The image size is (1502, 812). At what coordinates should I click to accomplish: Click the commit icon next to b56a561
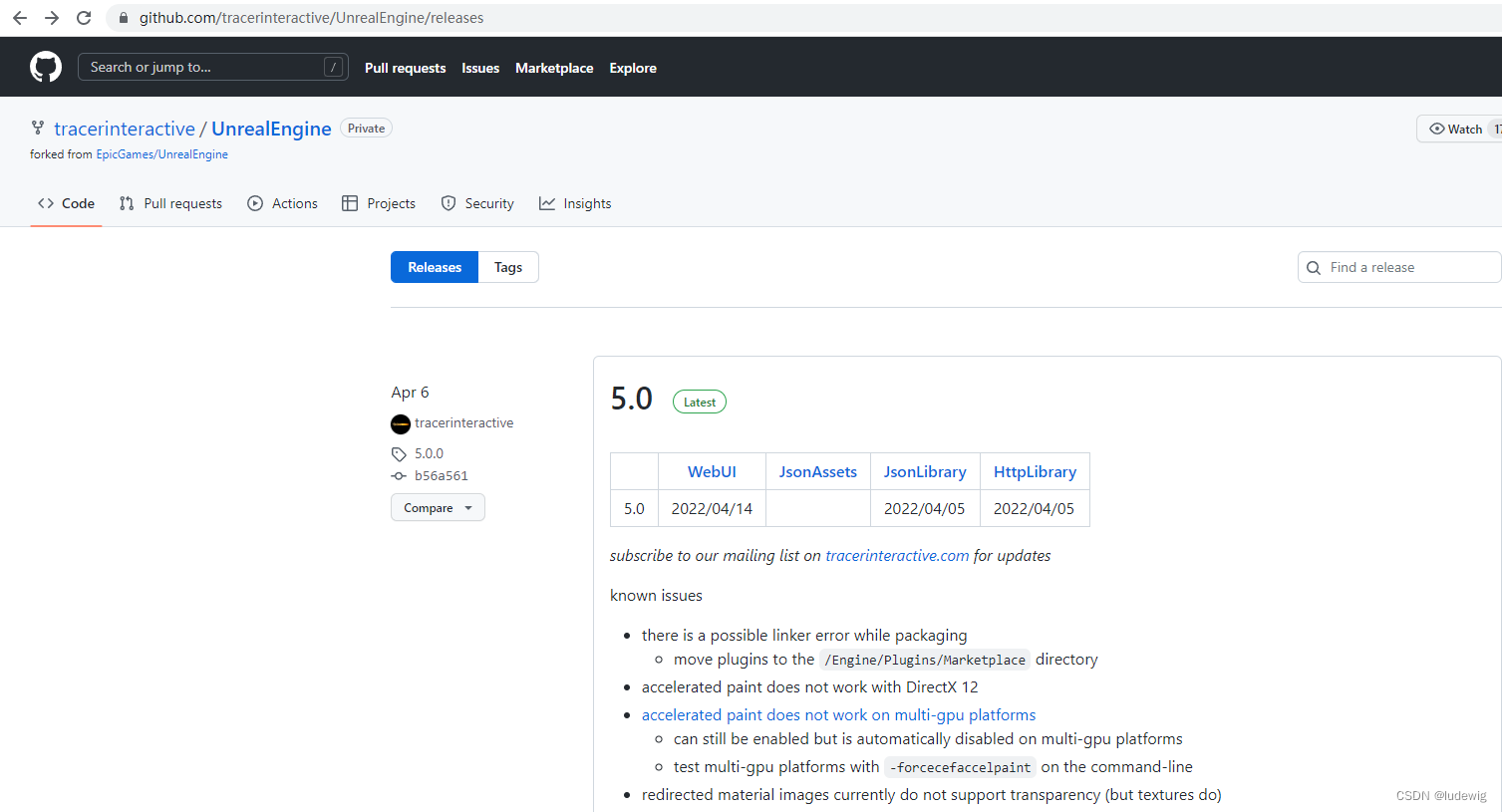click(399, 476)
